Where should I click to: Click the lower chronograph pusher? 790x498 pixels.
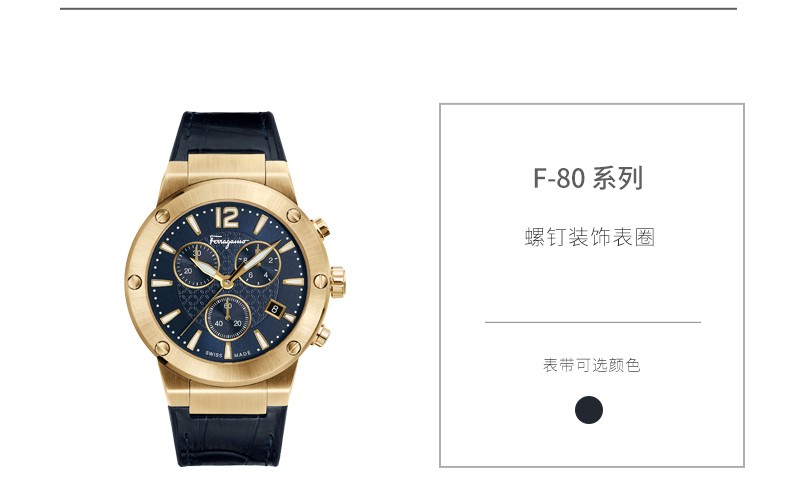pos(321,336)
